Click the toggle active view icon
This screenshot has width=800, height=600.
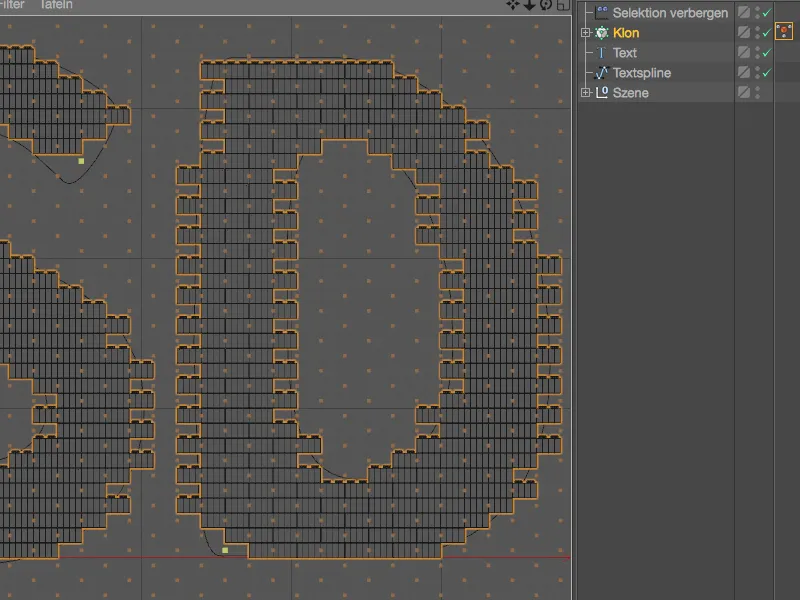point(562,6)
